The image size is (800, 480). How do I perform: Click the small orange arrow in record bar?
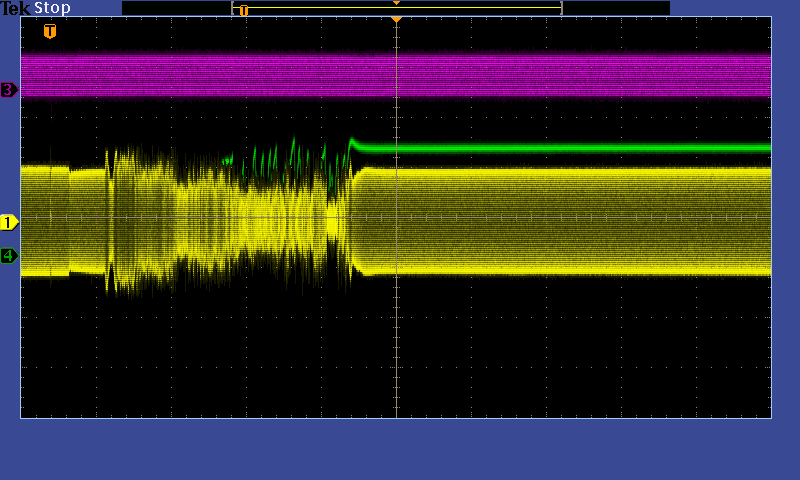click(x=396, y=3)
